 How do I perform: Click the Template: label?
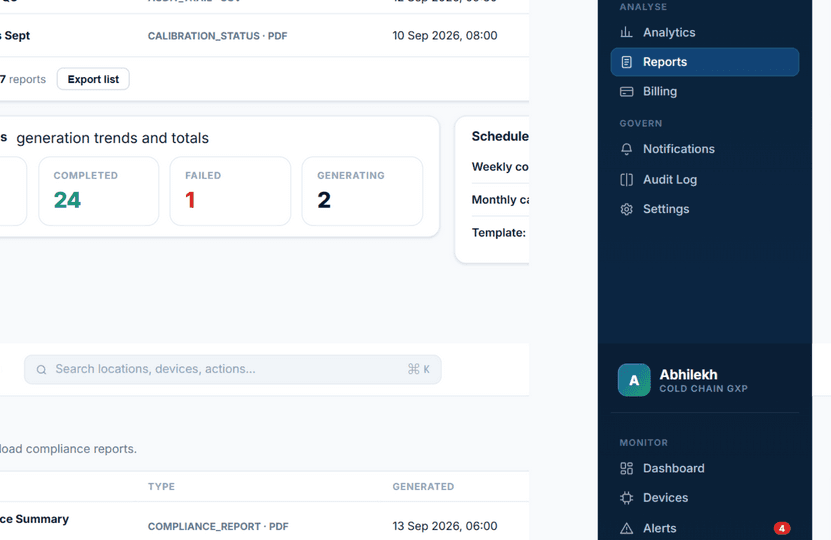tap(499, 233)
